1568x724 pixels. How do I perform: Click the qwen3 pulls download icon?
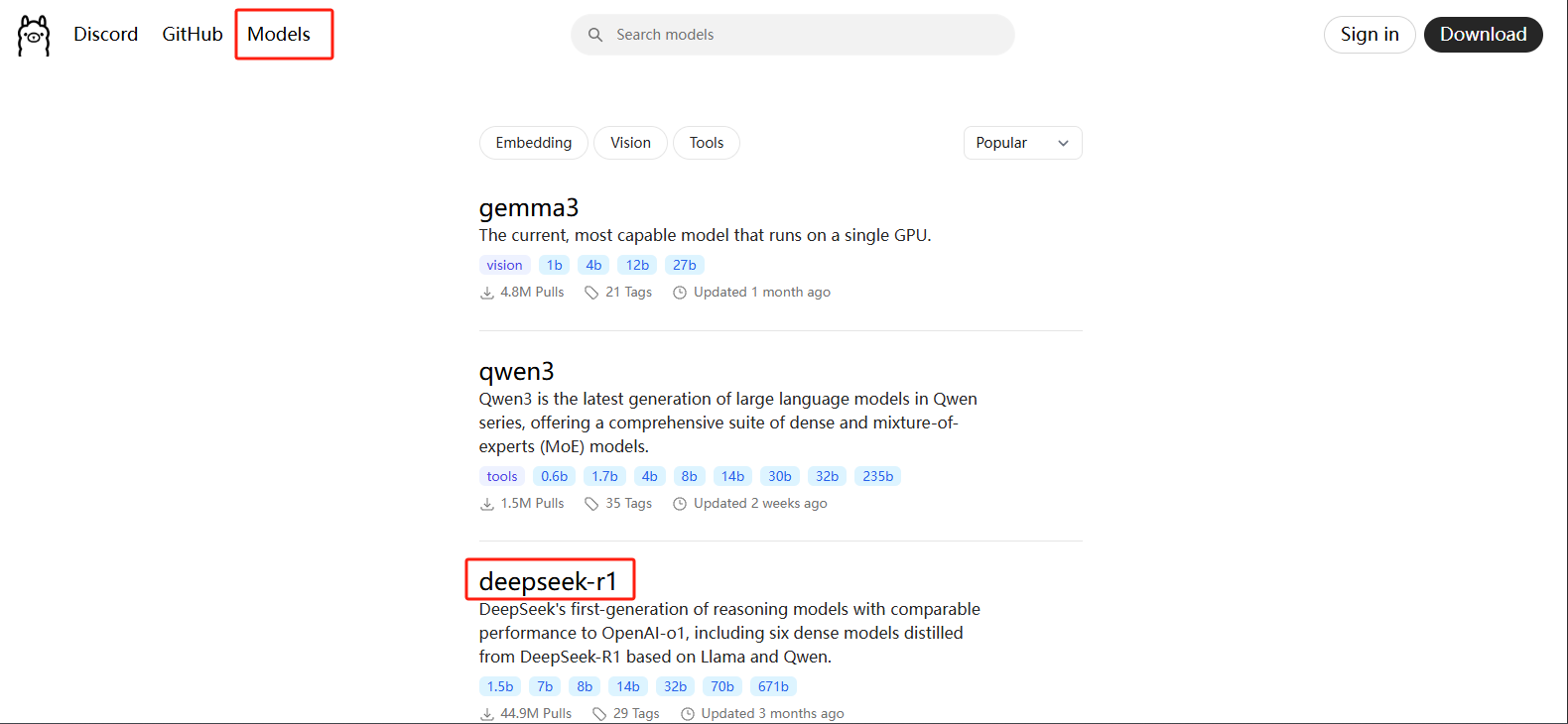click(487, 504)
